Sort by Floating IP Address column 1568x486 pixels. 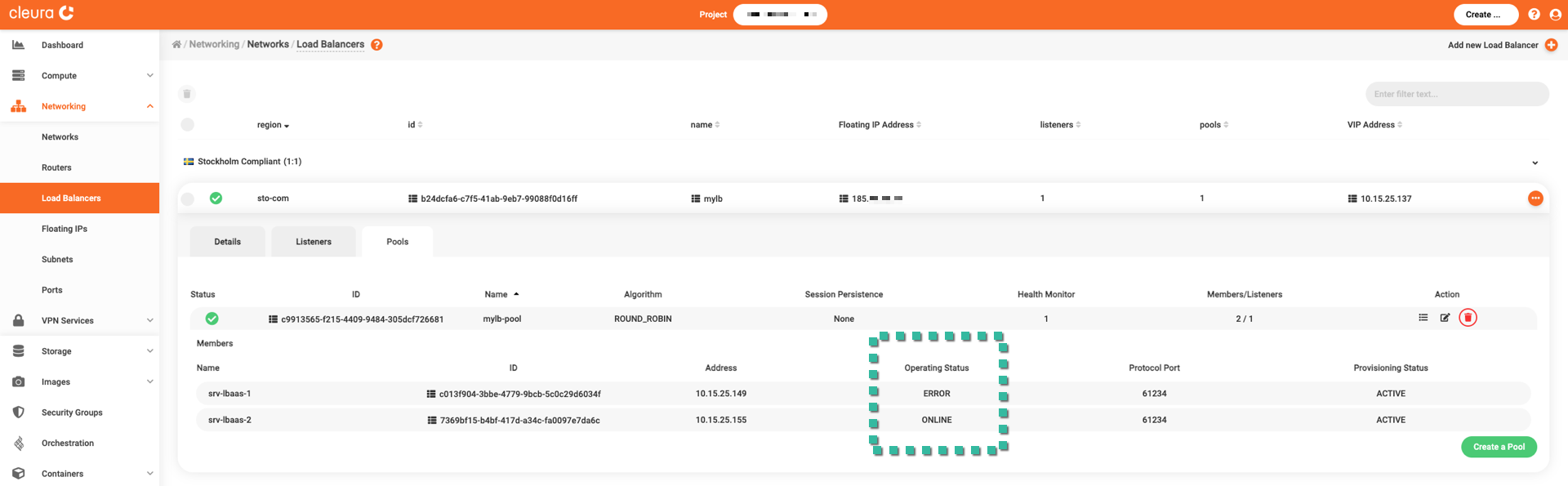(x=880, y=125)
